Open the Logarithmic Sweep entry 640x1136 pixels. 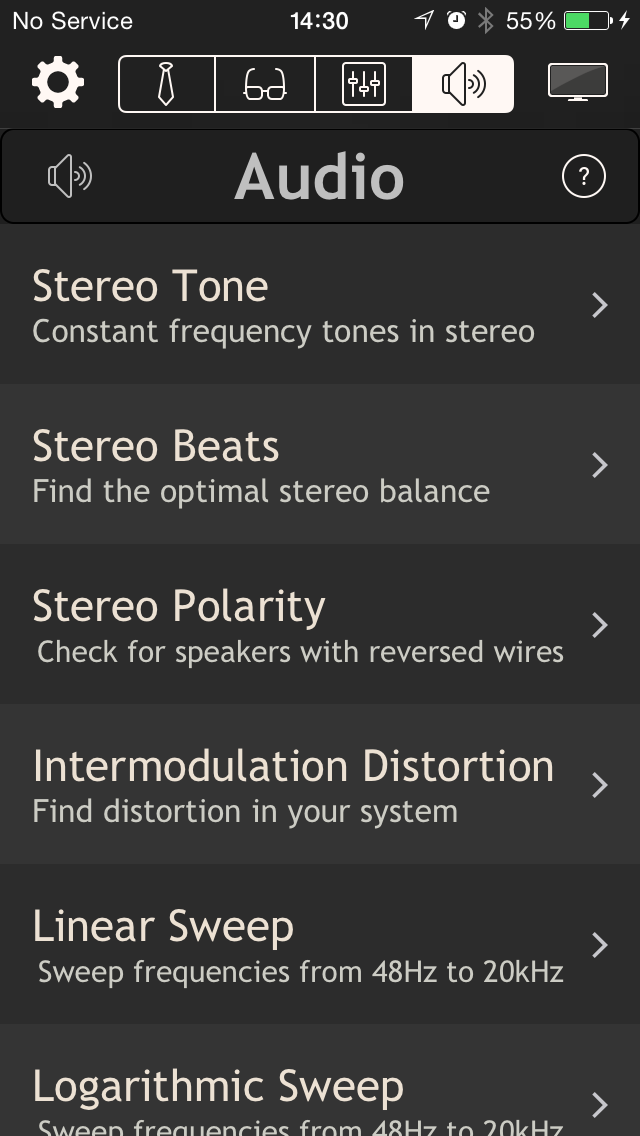320,1080
